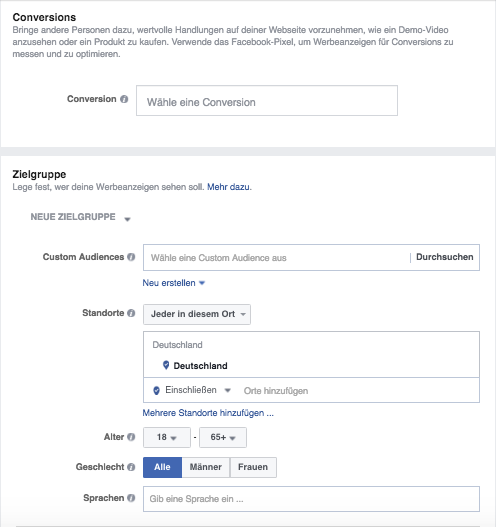Open the Einschließen dropdown
The height and width of the screenshot is (527, 496).
click(198, 390)
